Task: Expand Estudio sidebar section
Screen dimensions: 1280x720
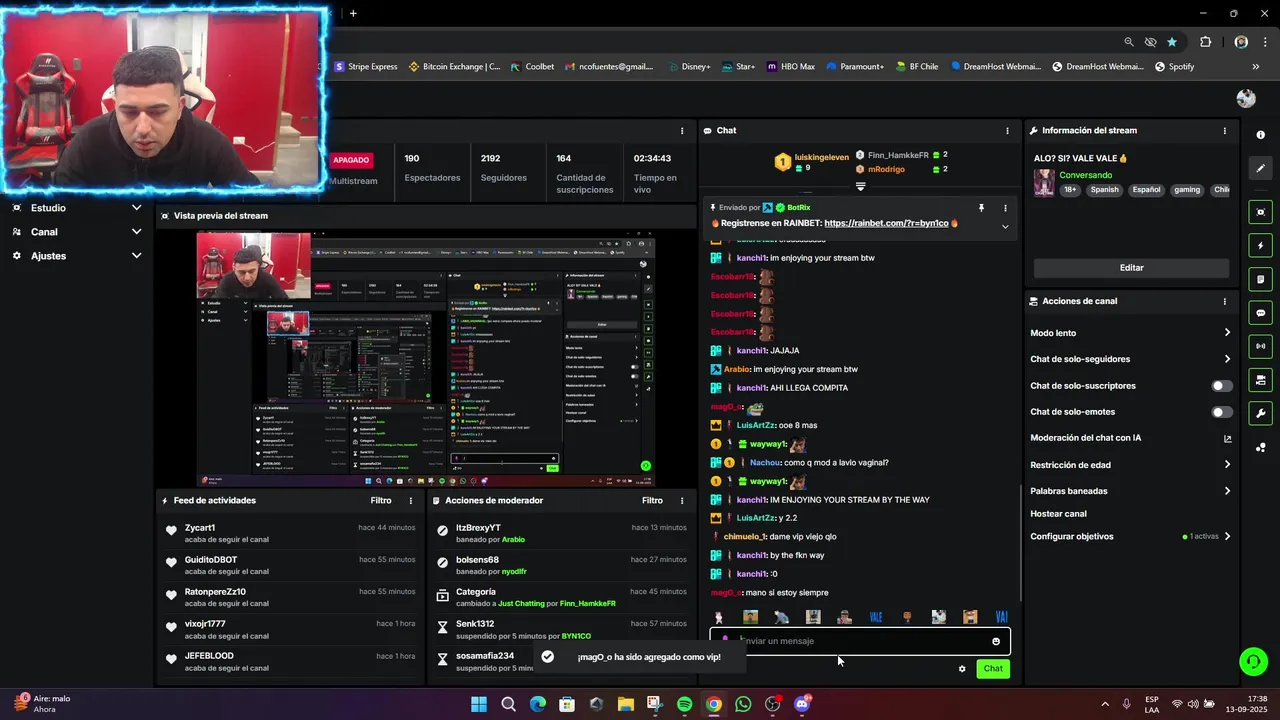Action: tap(76, 208)
